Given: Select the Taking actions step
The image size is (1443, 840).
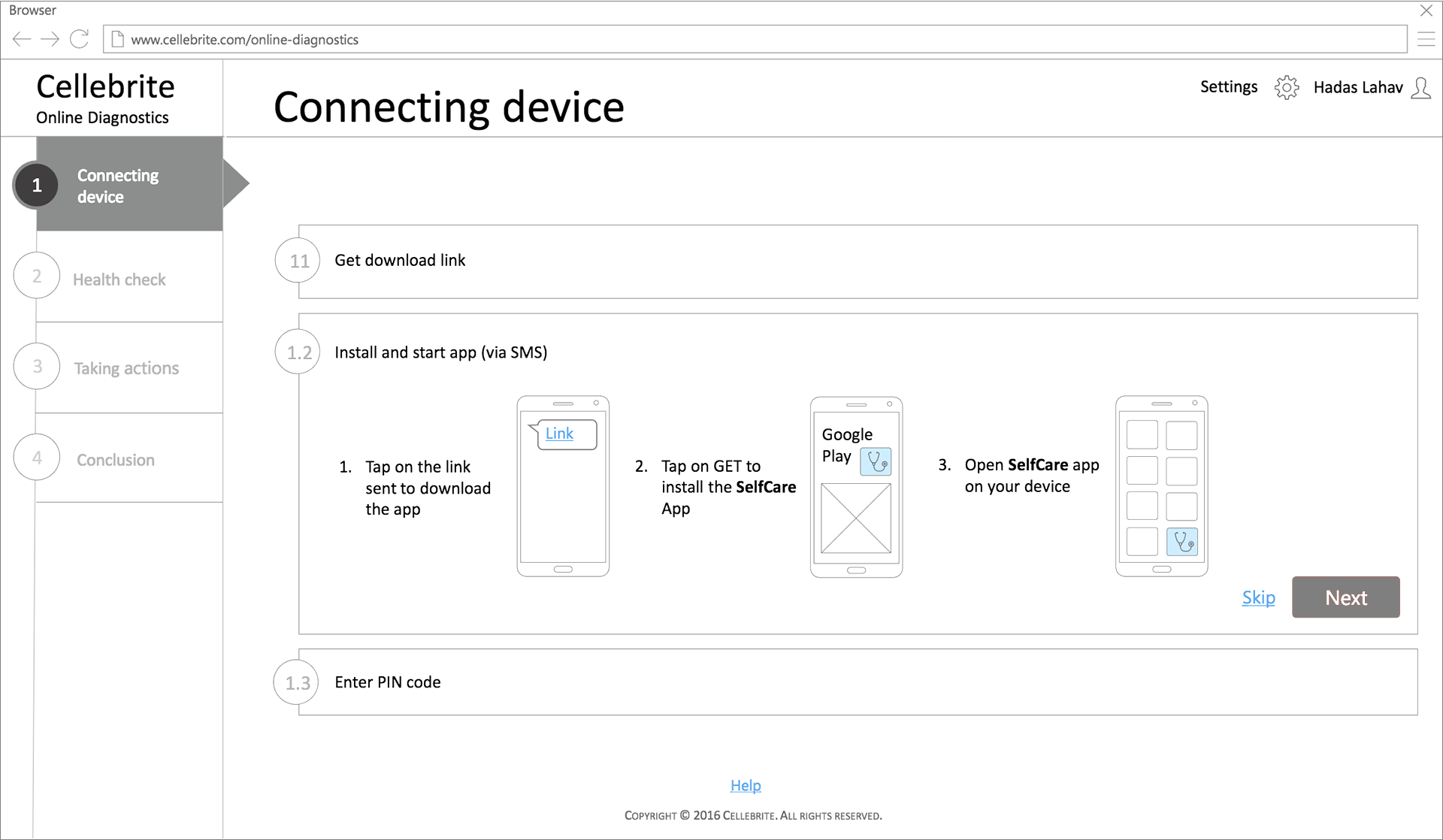Looking at the screenshot, I should pyautogui.click(x=126, y=368).
